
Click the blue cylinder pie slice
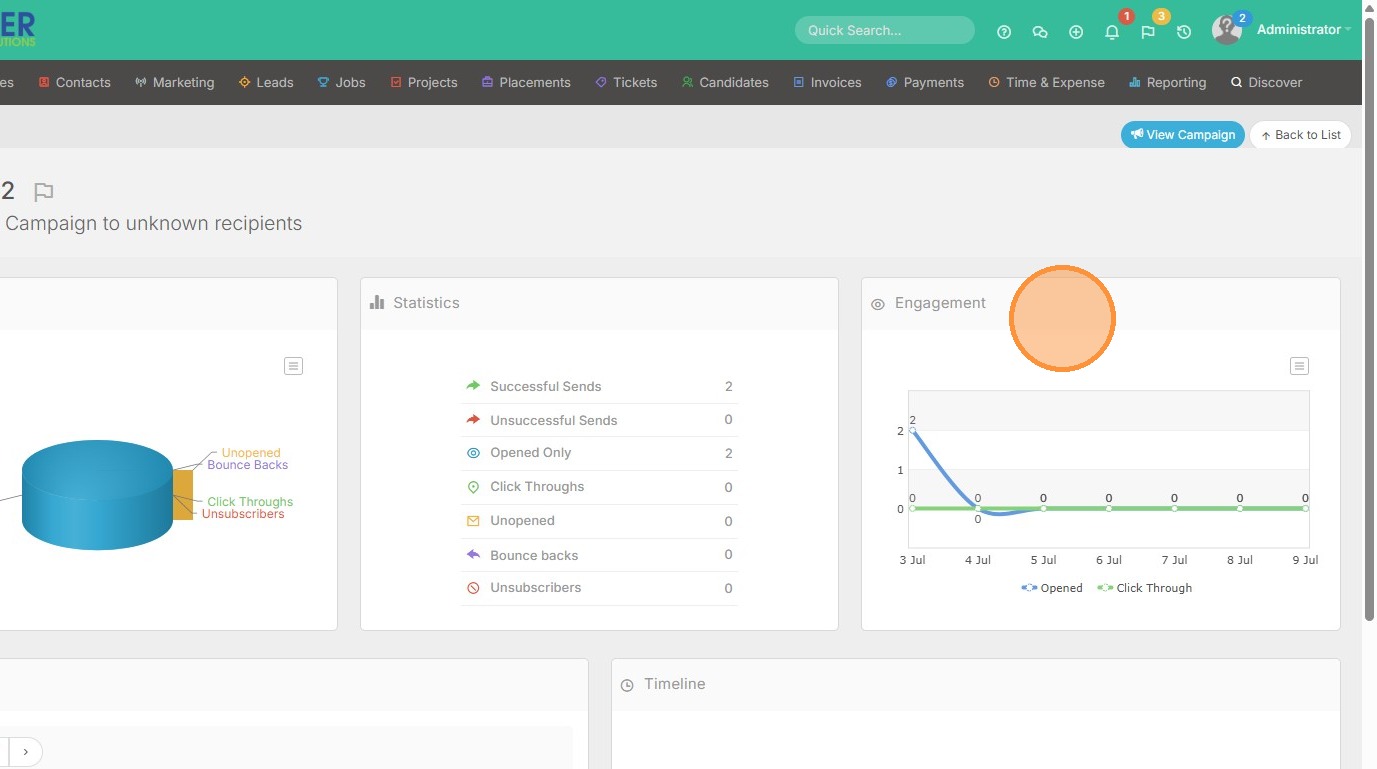click(x=97, y=495)
